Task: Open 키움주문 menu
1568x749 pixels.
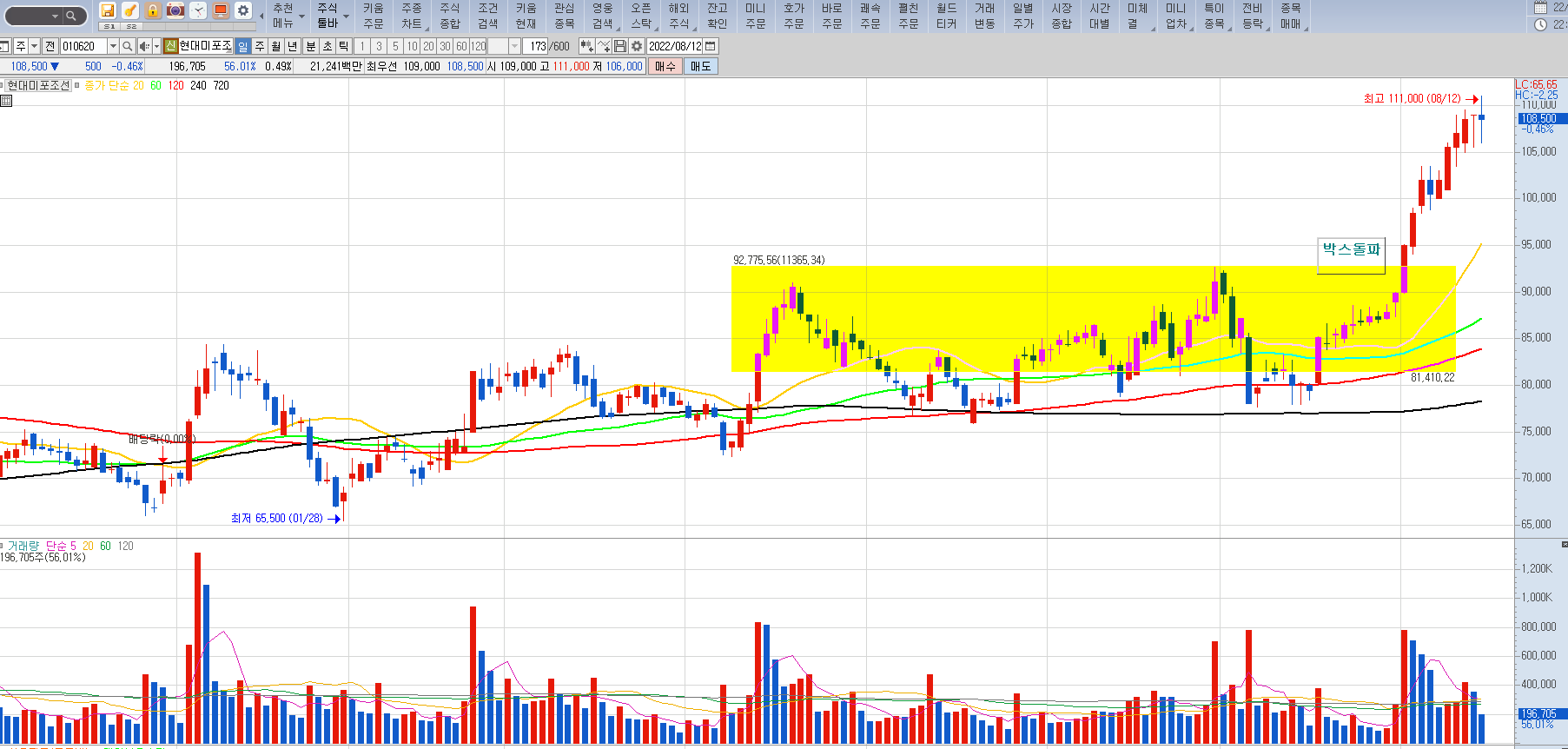Action: [x=374, y=16]
